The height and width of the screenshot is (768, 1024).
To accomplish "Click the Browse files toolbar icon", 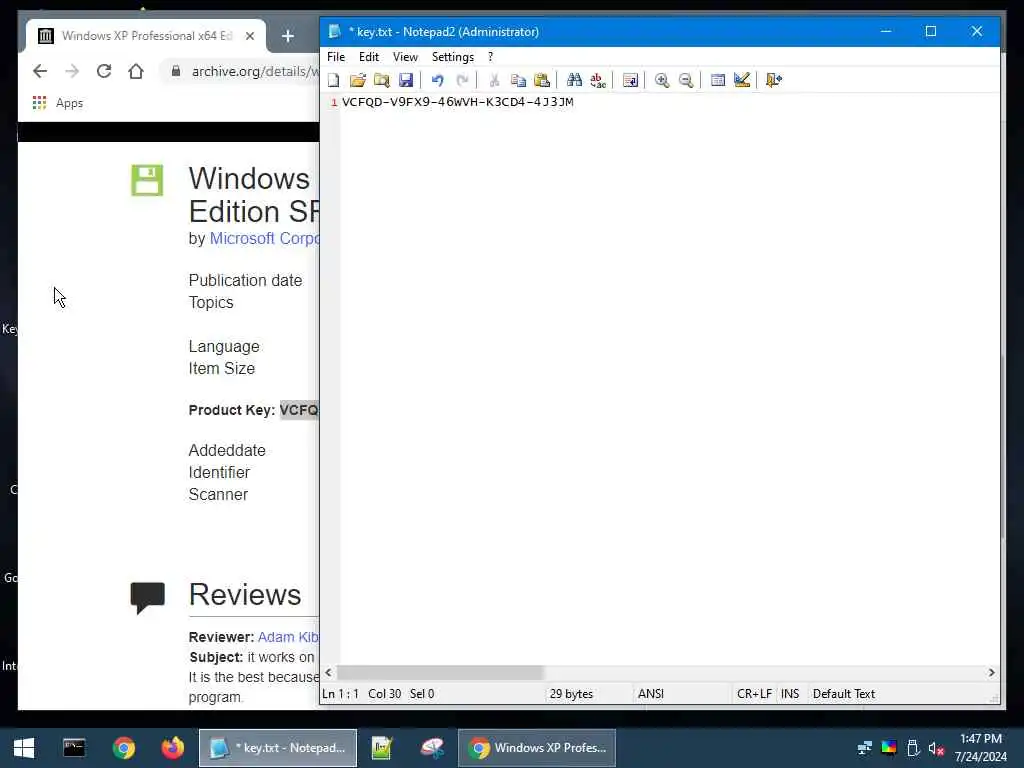I will pos(382,80).
